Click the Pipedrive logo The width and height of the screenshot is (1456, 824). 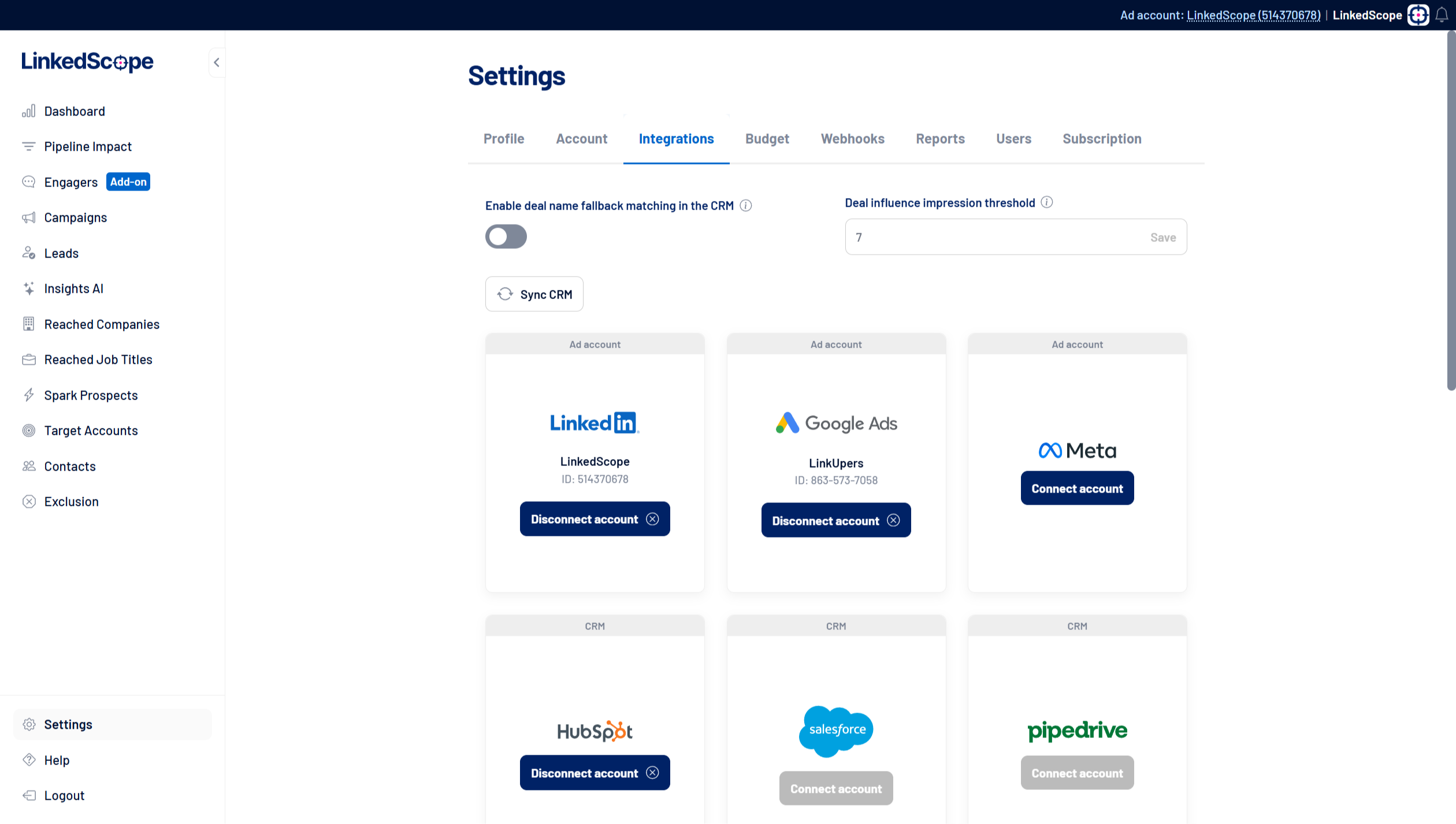(1077, 730)
